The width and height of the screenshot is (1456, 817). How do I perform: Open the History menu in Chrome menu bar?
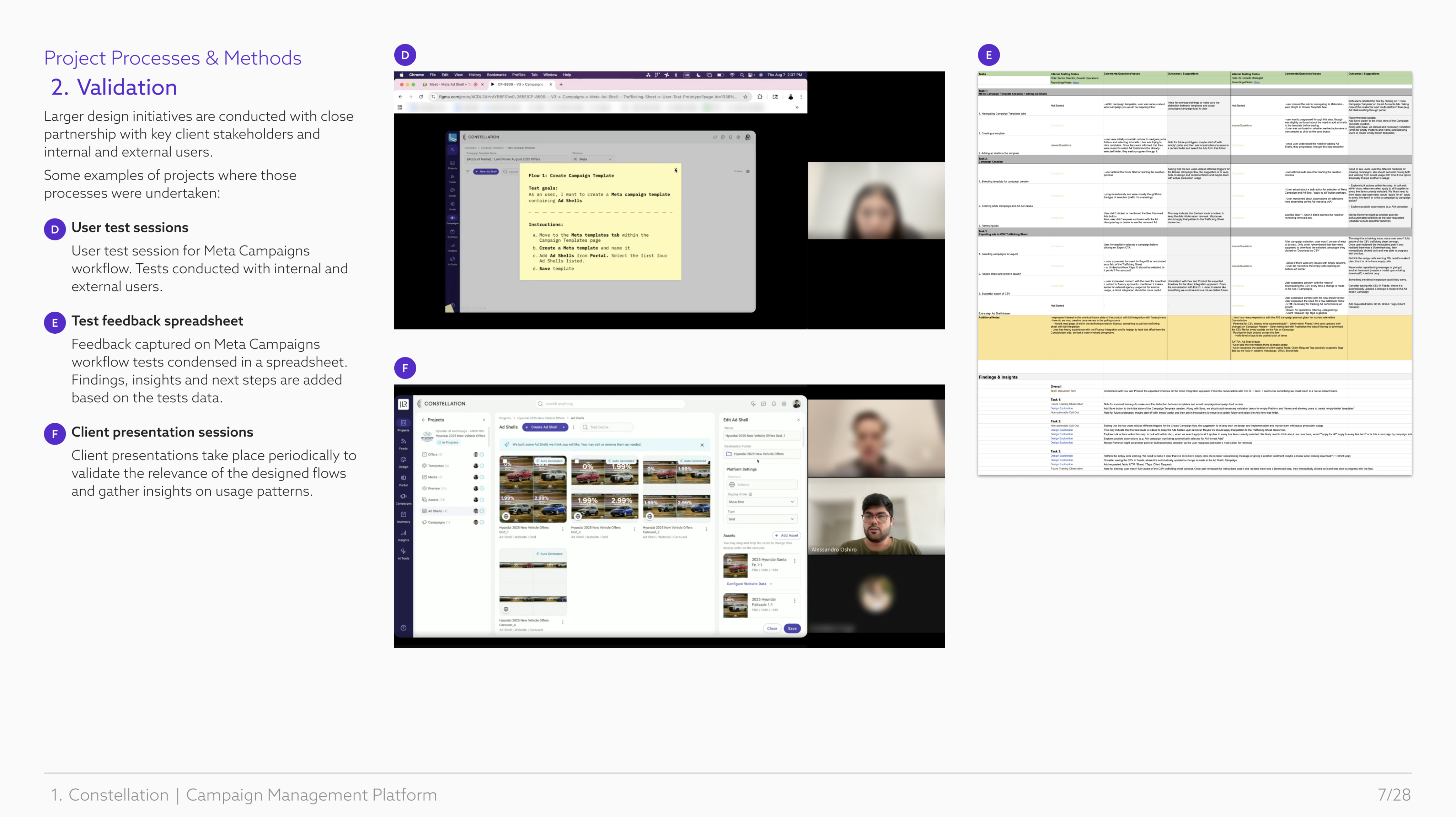474,75
